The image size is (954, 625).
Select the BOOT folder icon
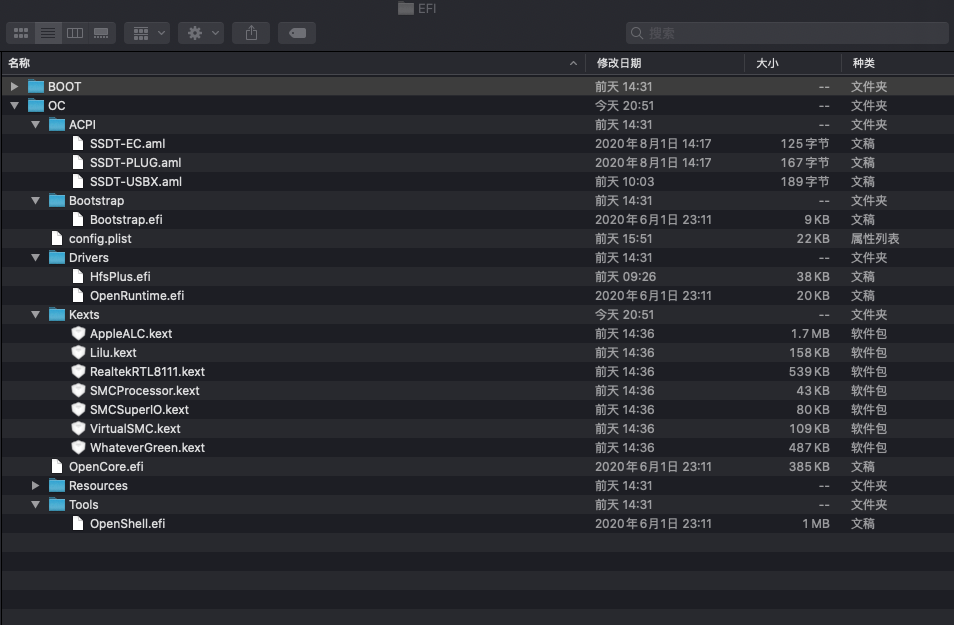(x=36, y=86)
